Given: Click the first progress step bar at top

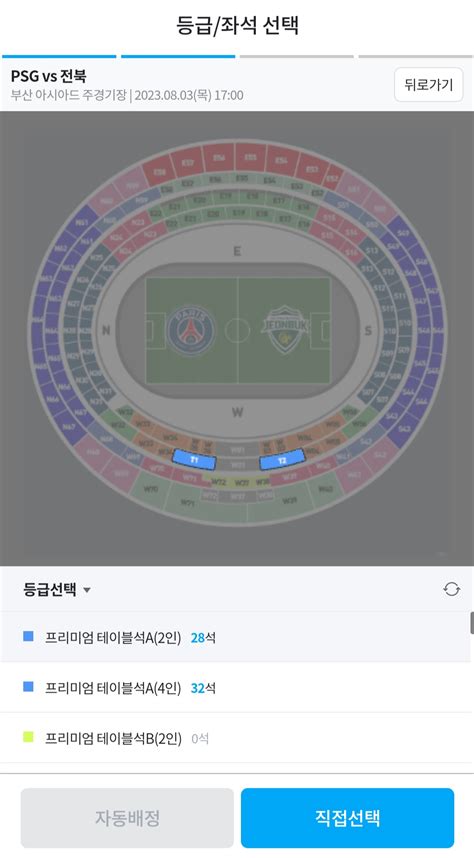Looking at the screenshot, I should click(59, 56).
